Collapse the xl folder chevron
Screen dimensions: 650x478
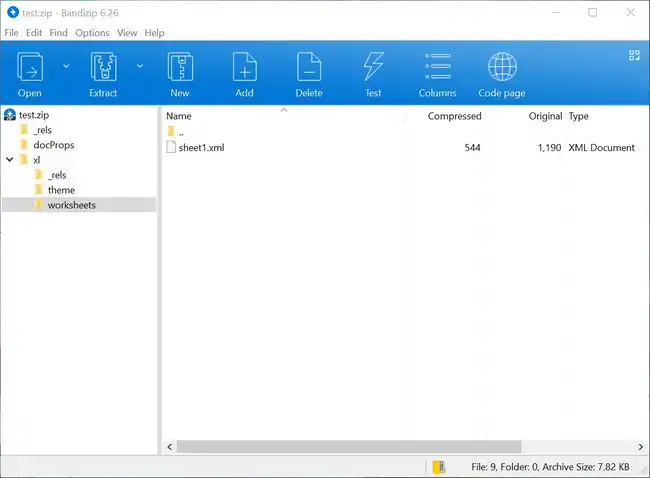10,160
